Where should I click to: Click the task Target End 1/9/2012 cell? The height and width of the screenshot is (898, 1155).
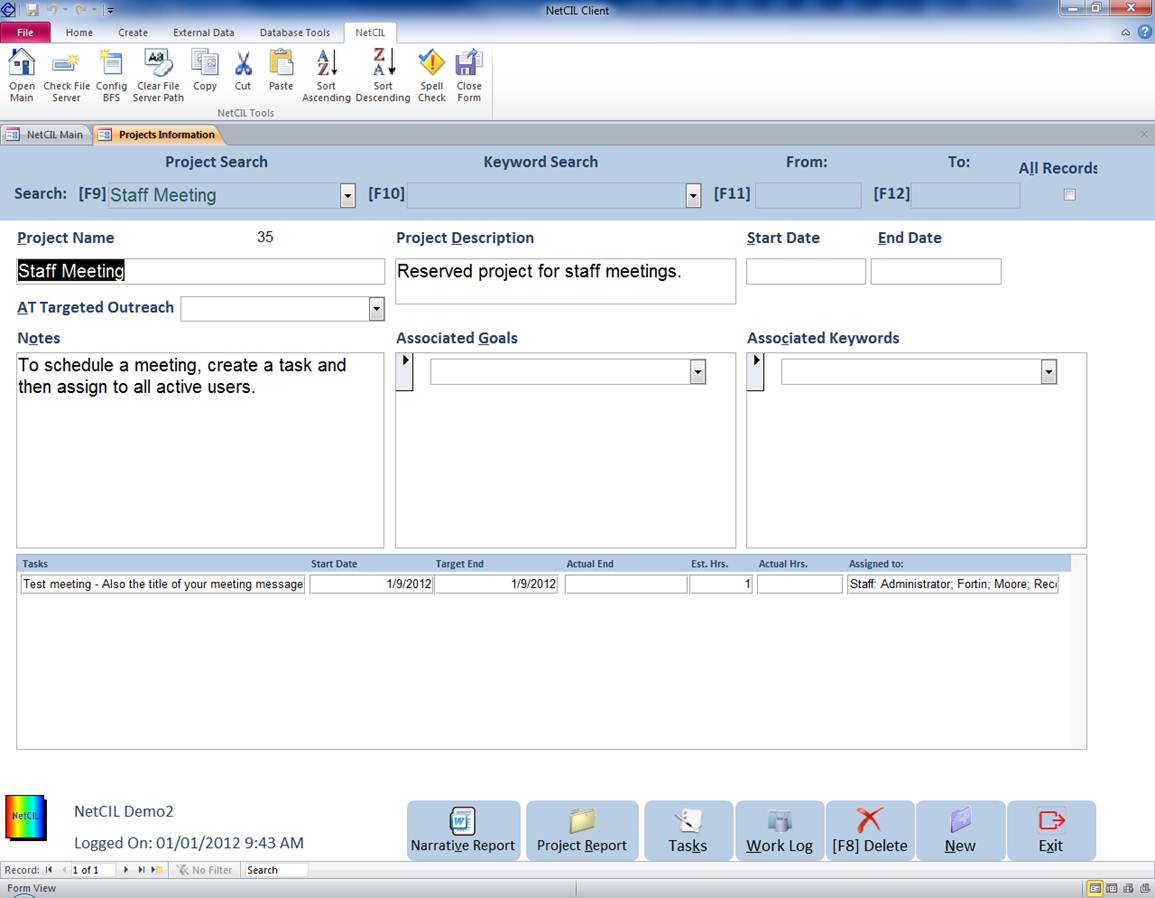tap(496, 584)
